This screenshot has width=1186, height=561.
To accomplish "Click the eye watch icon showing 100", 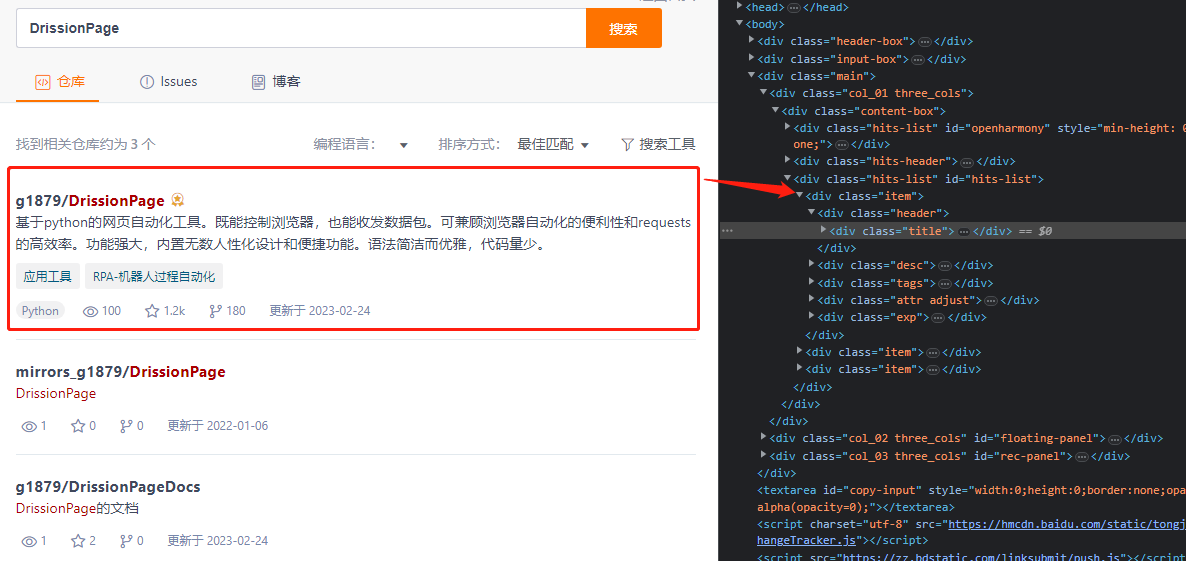I will (91, 311).
